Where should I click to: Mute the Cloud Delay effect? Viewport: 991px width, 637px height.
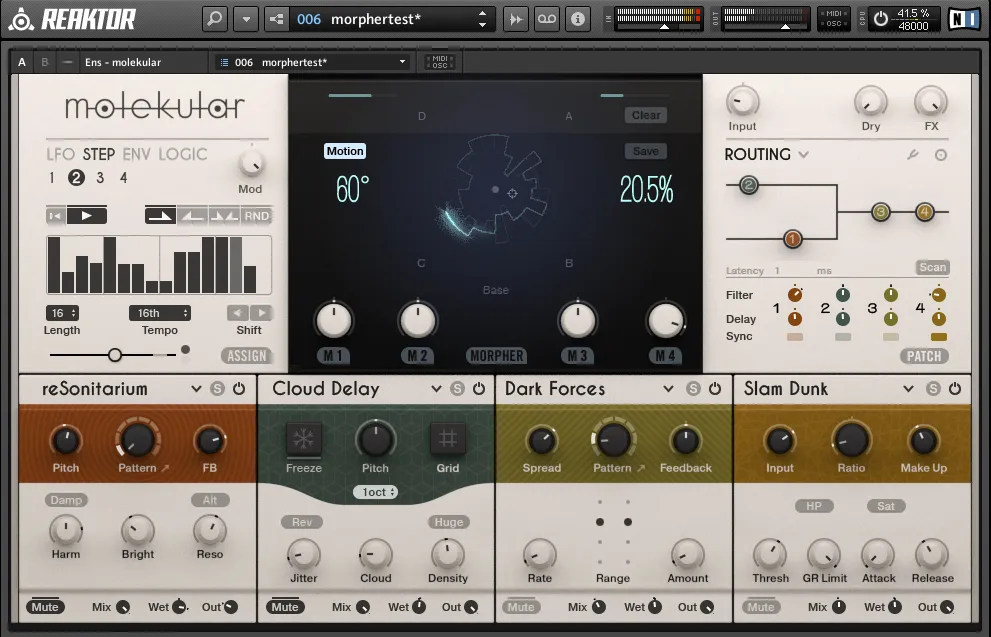285,607
